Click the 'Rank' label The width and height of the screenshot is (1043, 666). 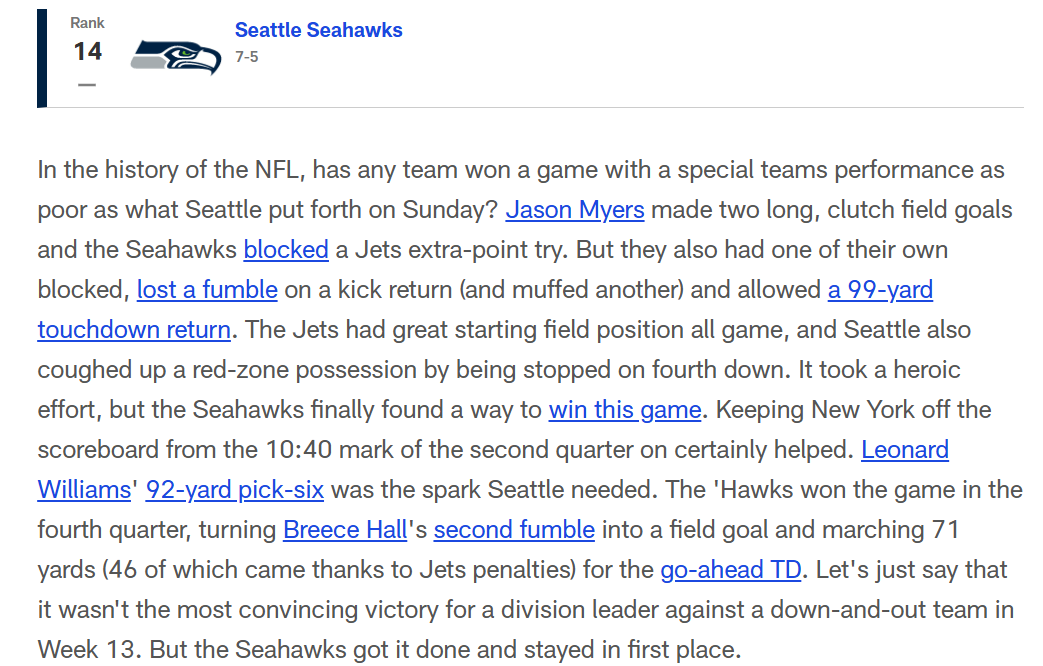pos(87,23)
